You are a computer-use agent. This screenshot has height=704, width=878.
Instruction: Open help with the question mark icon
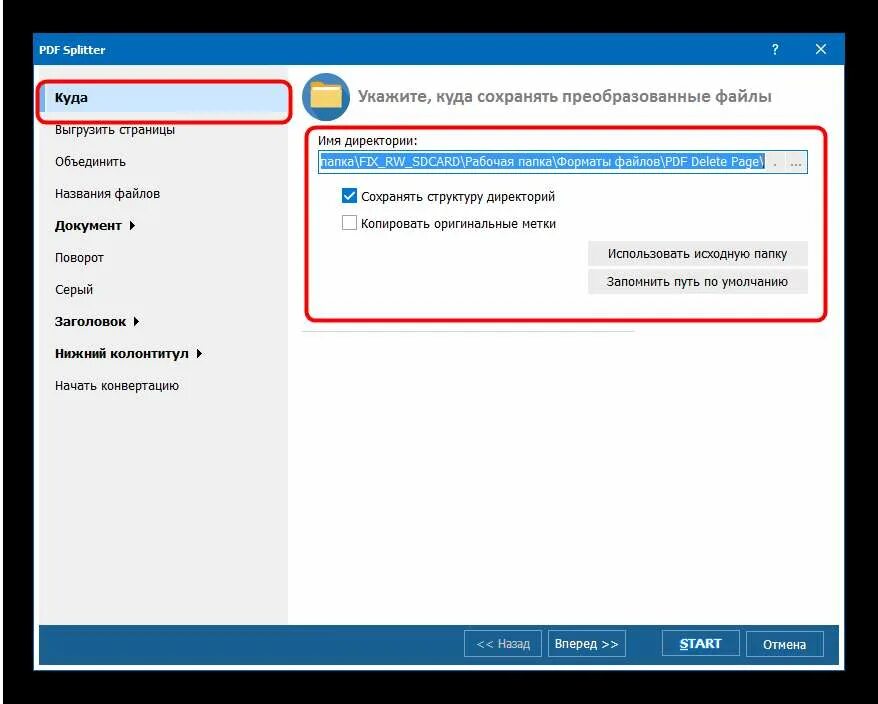tap(775, 49)
